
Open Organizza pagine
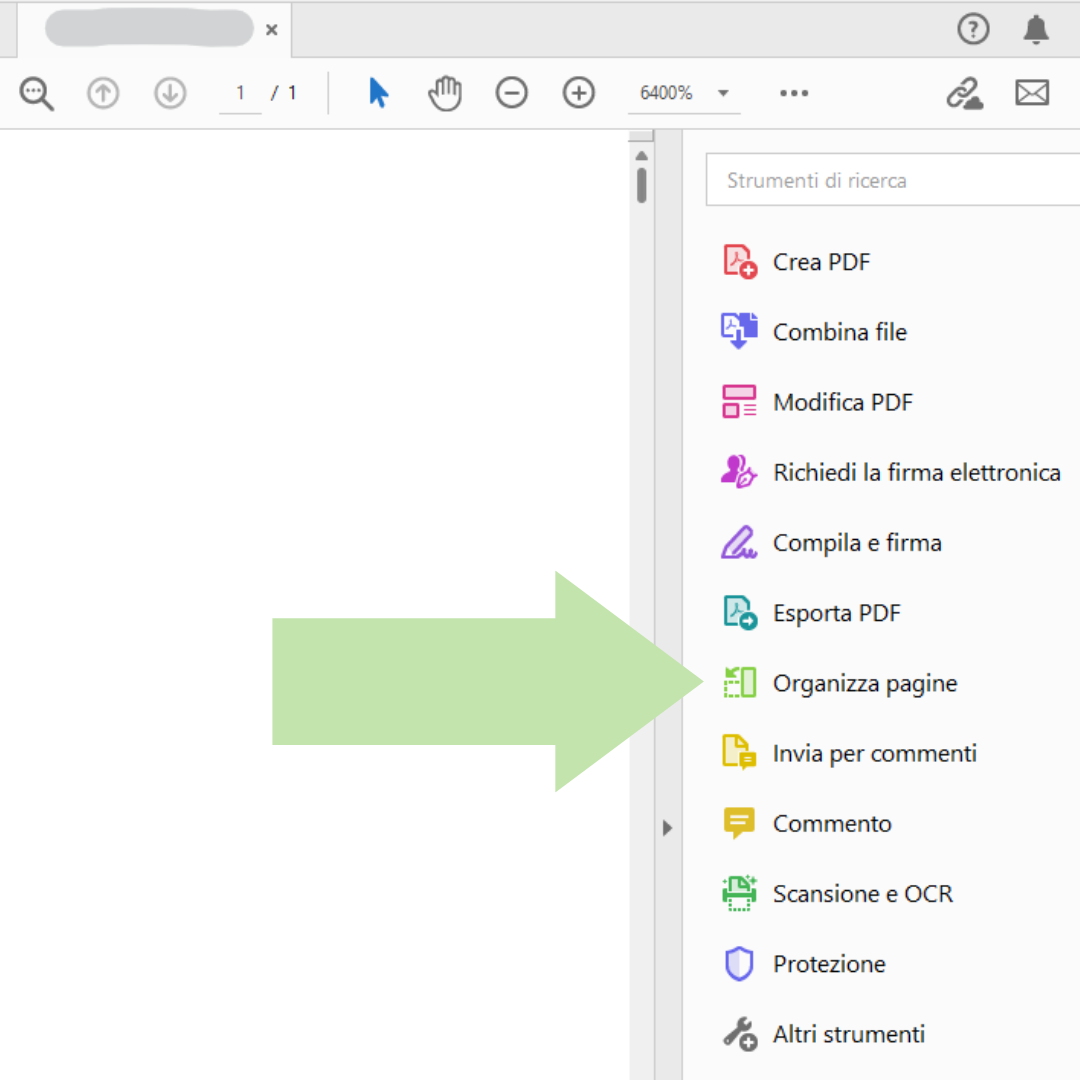click(x=864, y=683)
